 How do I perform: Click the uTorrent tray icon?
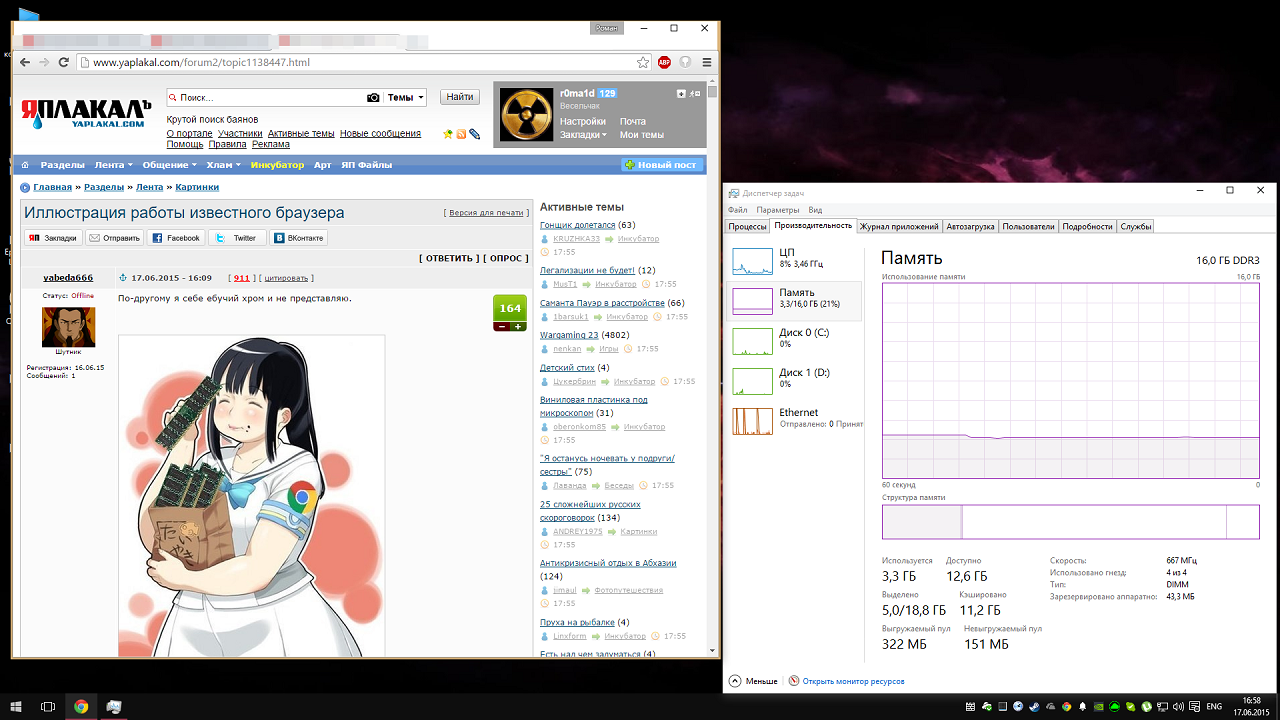click(1147, 707)
